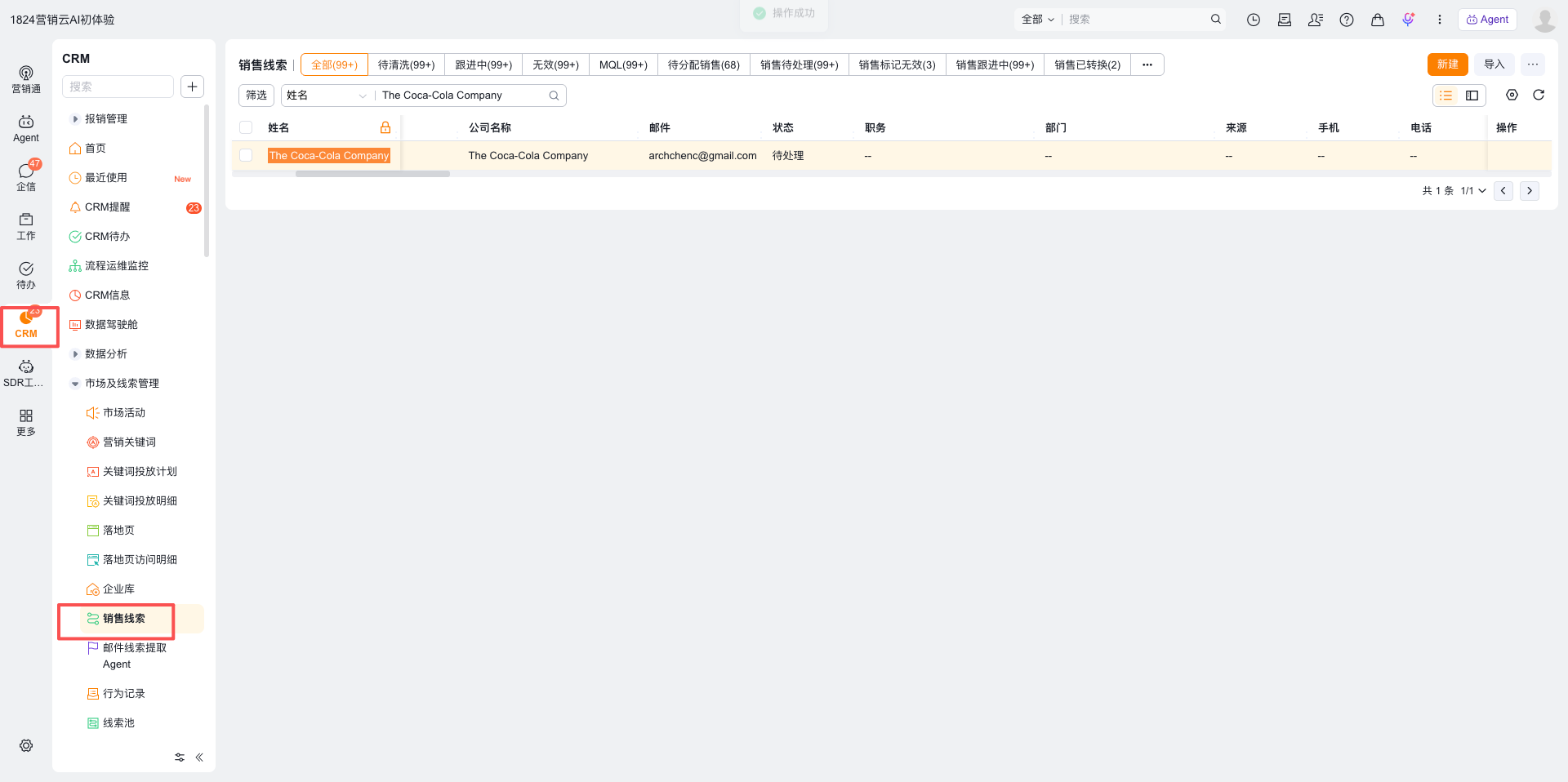Open 更多 apps grid icon

[26, 423]
